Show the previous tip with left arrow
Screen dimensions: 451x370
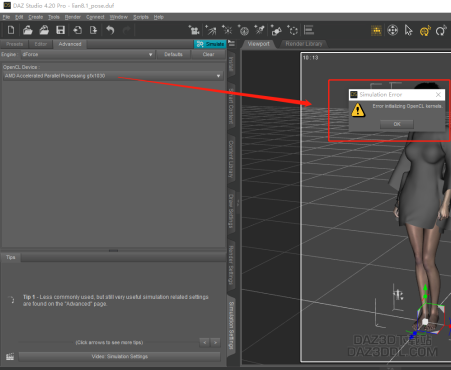pyautogui.click(x=204, y=342)
